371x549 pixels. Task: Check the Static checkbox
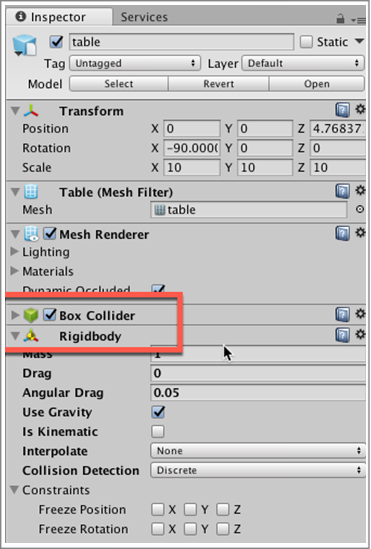[306, 42]
